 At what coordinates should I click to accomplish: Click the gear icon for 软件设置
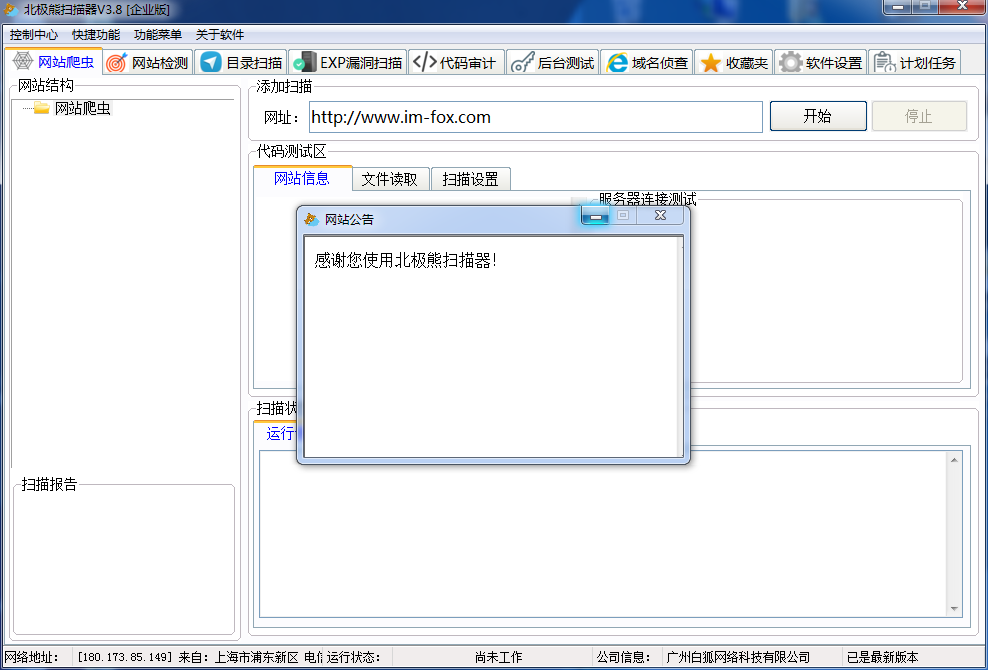point(790,63)
